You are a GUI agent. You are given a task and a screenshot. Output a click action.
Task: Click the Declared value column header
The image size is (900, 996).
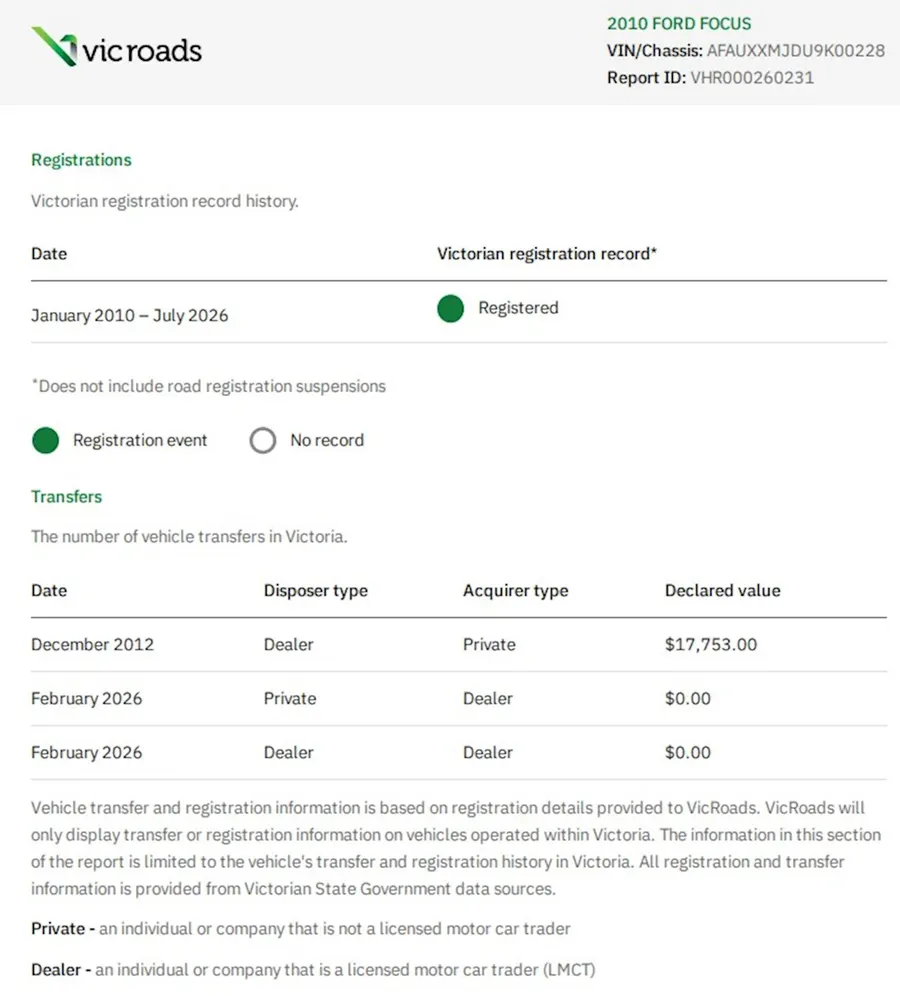click(723, 591)
